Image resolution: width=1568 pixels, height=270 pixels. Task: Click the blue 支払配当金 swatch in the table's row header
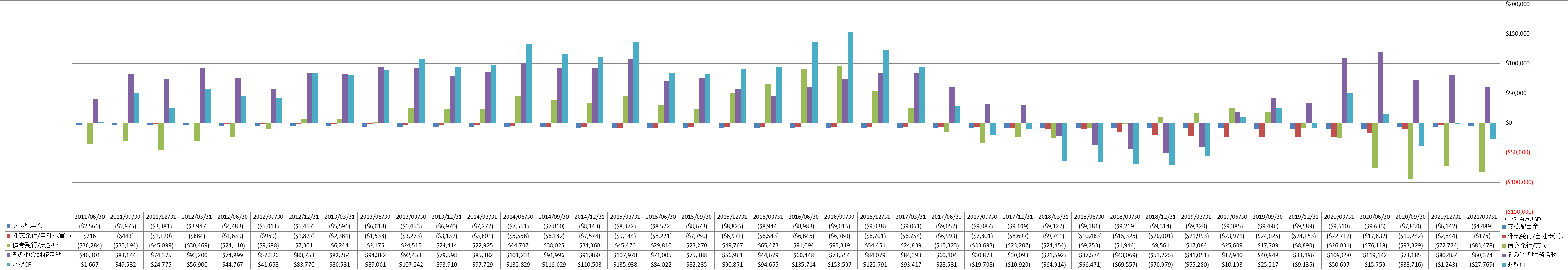pyautogui.click(x=8, y=226)
